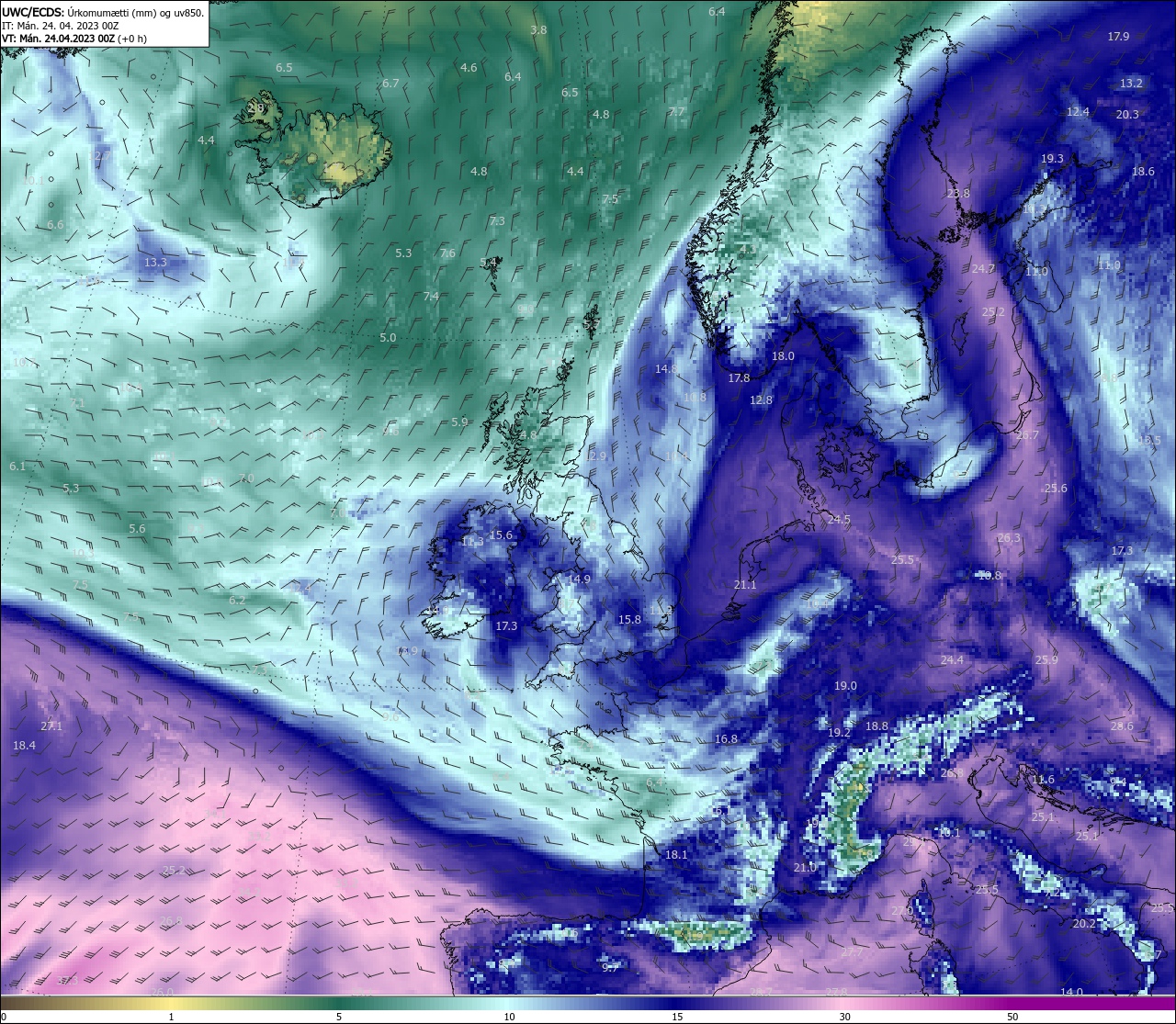Click the map value 26.3
This screenshot has width=1176, height=1024.
pos(1009,538)
